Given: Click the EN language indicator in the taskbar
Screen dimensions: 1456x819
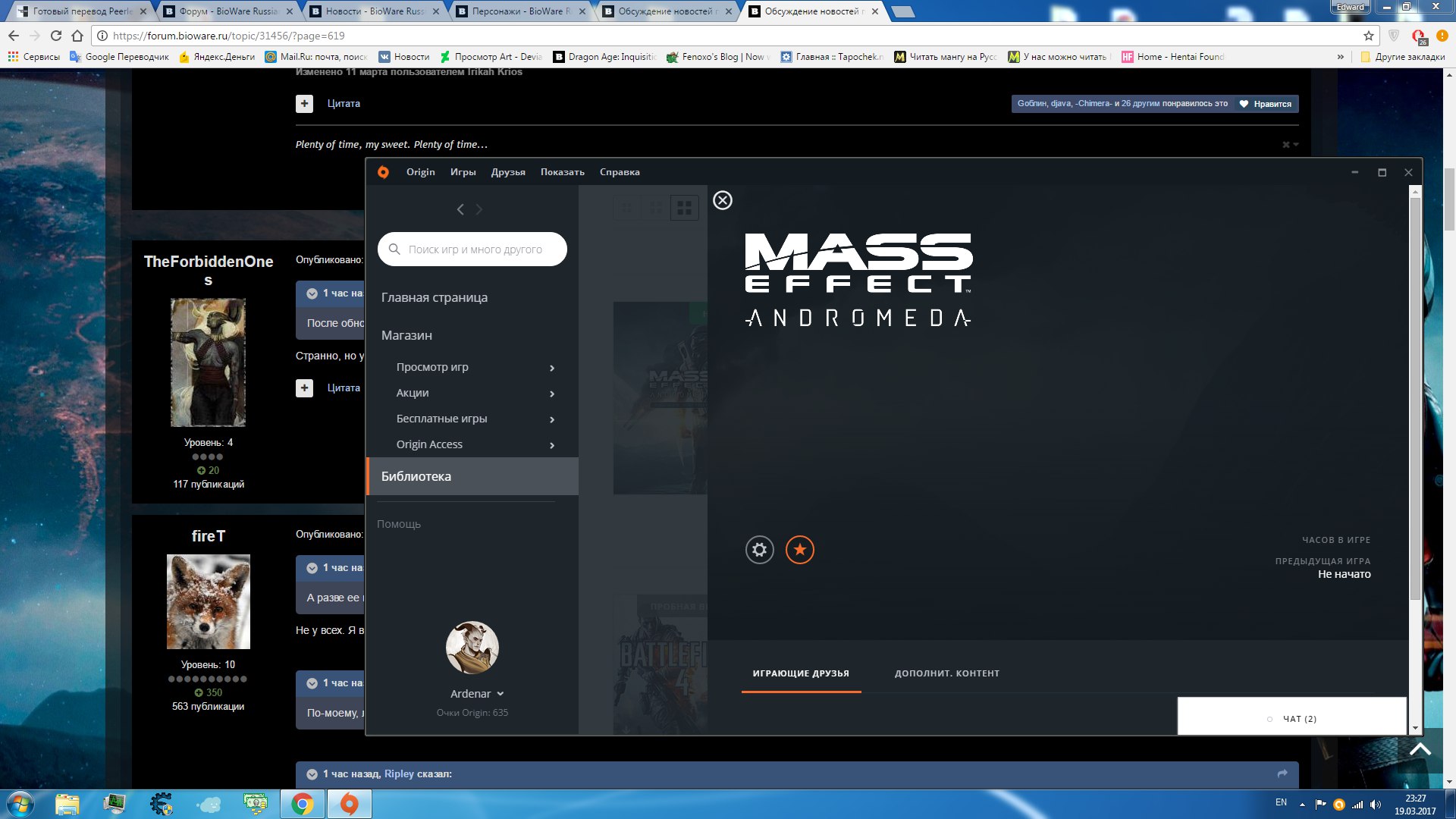Looking at the screenshot, I should [1281, 802].
